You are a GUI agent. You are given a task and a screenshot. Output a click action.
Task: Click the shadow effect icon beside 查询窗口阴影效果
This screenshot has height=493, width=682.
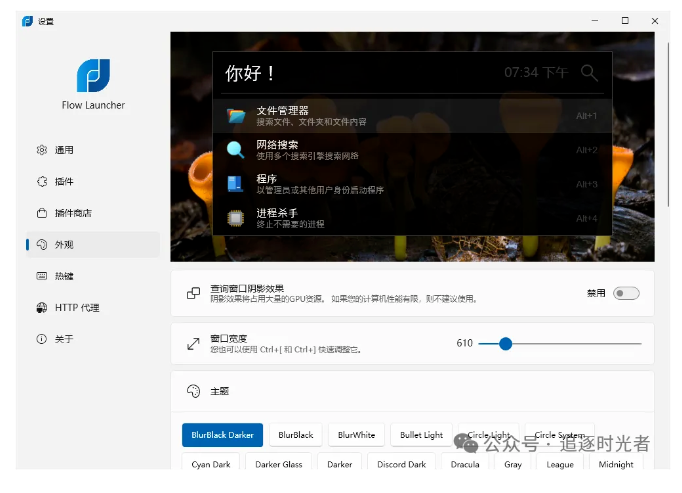pyautogui.click(x=194, y=293)
